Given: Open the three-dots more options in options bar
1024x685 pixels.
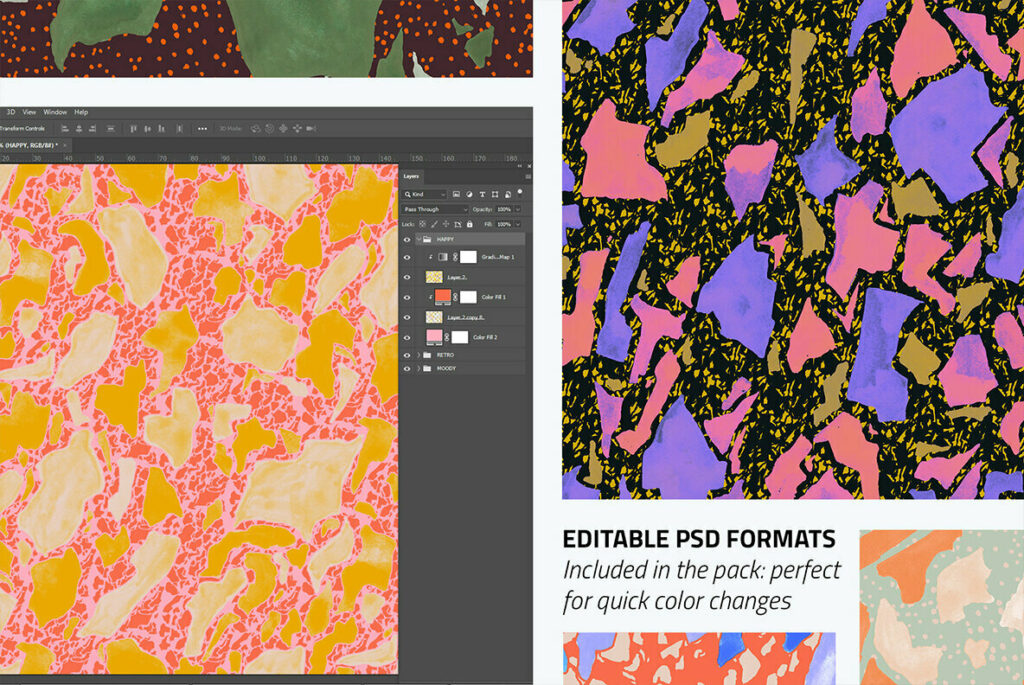Looking at the screenshot, I should point(203,128).
